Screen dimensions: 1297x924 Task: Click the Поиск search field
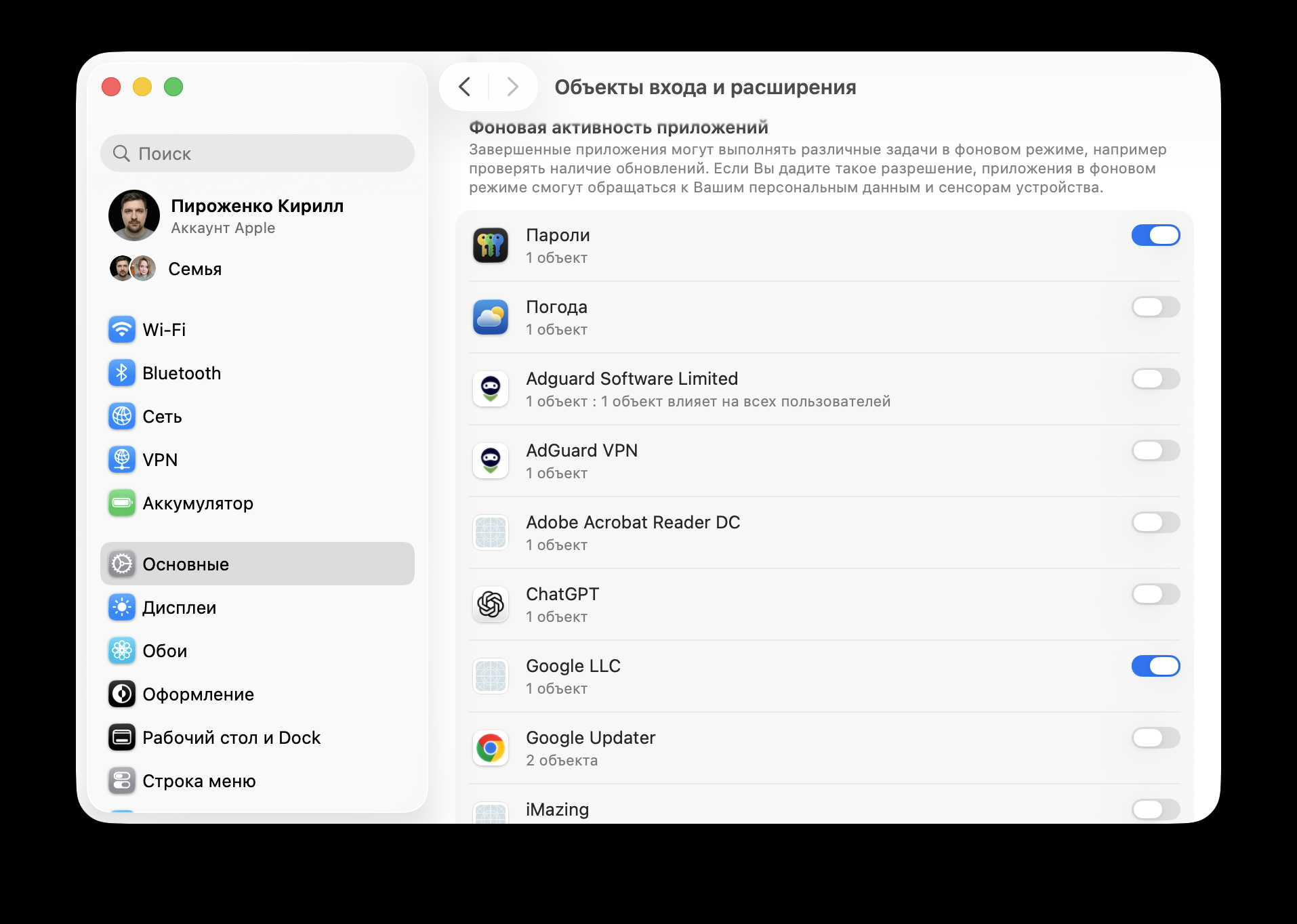point(258,153)
